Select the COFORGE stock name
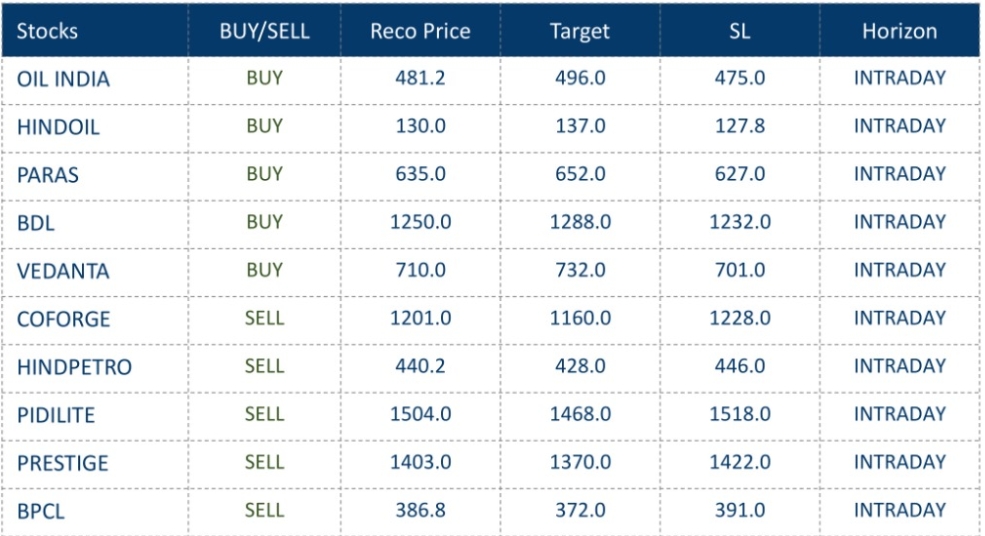This screenshot has height=536, width=985. click(x=63, y=319)
